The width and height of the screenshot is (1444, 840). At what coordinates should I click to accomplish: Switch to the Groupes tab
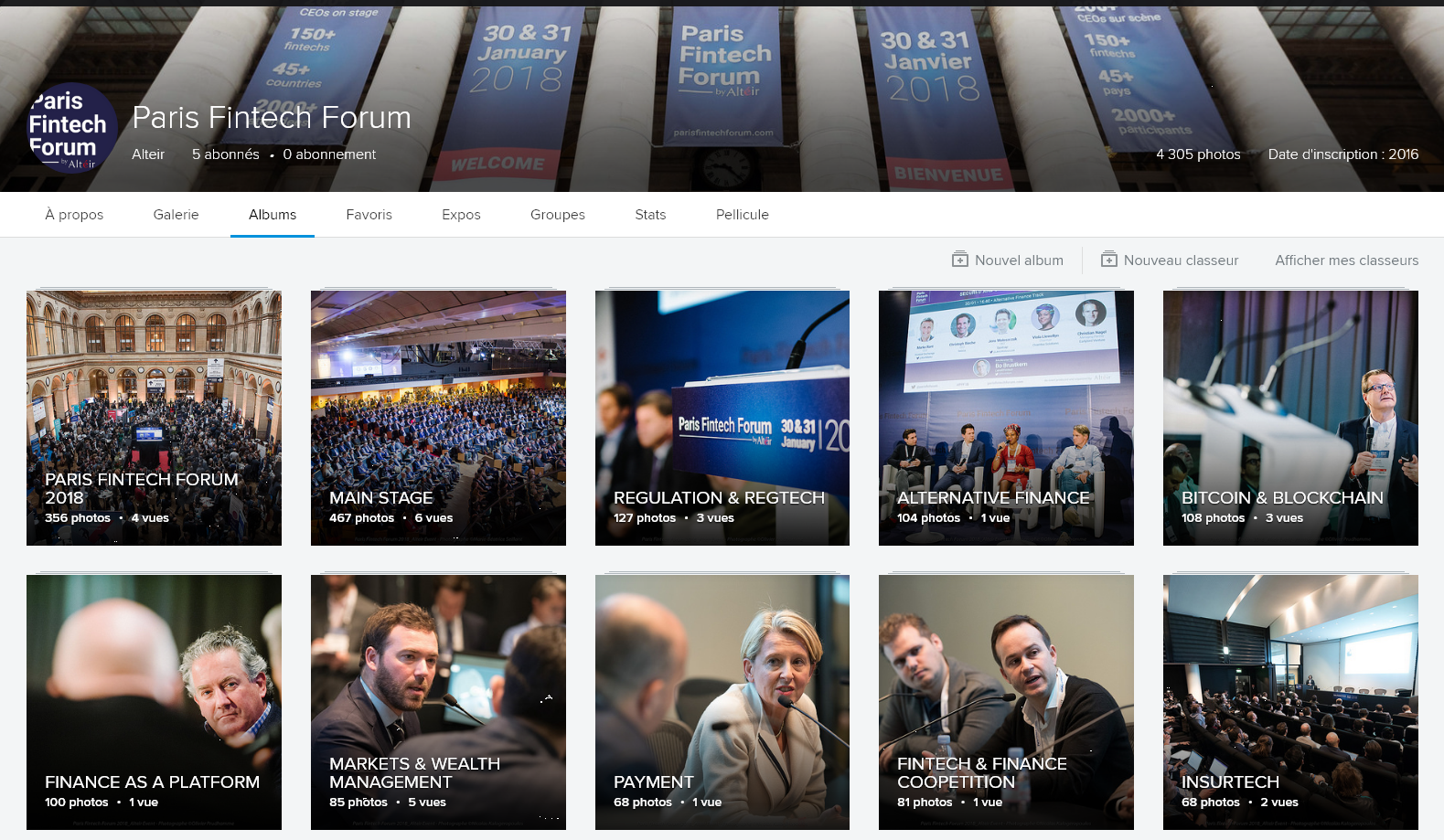558,215
